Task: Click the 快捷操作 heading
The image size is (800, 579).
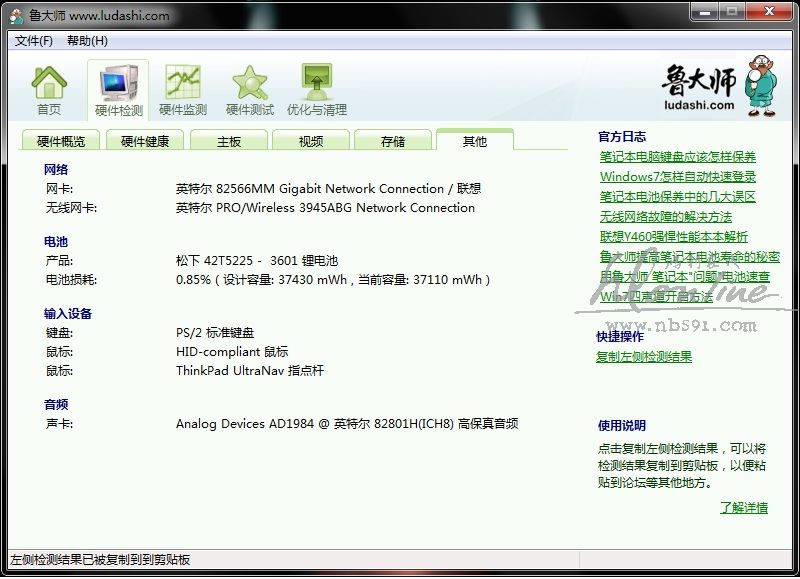Action: tap(620, 336)
